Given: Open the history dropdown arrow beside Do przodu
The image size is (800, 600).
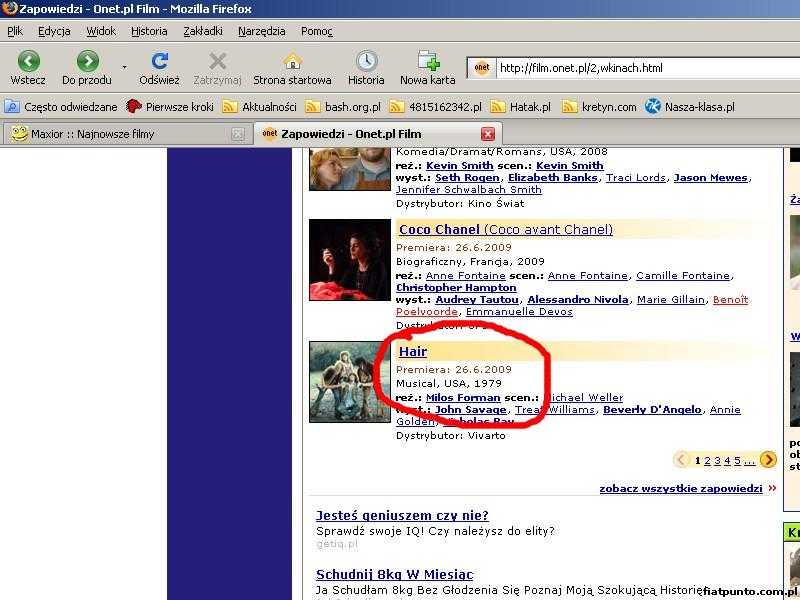Looking at the screenshot, I should click(124, 67).
